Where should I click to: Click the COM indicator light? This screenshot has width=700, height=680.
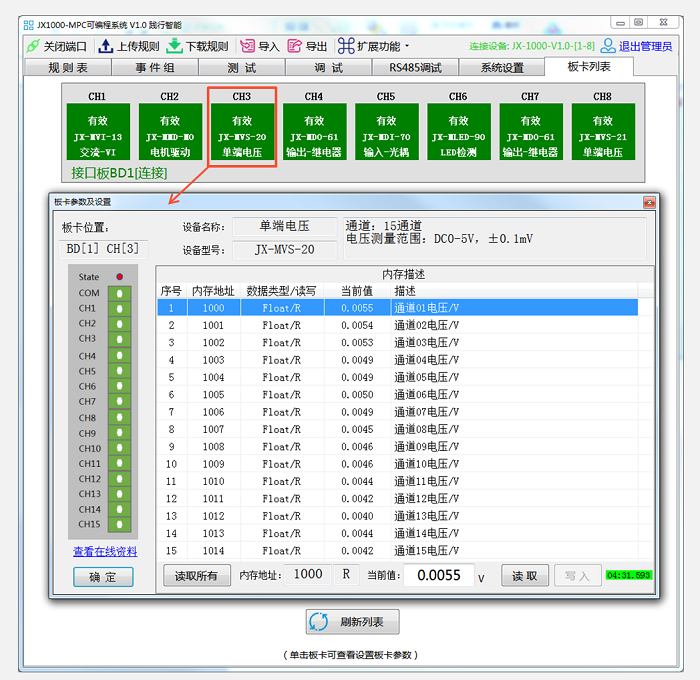point(119,293)
